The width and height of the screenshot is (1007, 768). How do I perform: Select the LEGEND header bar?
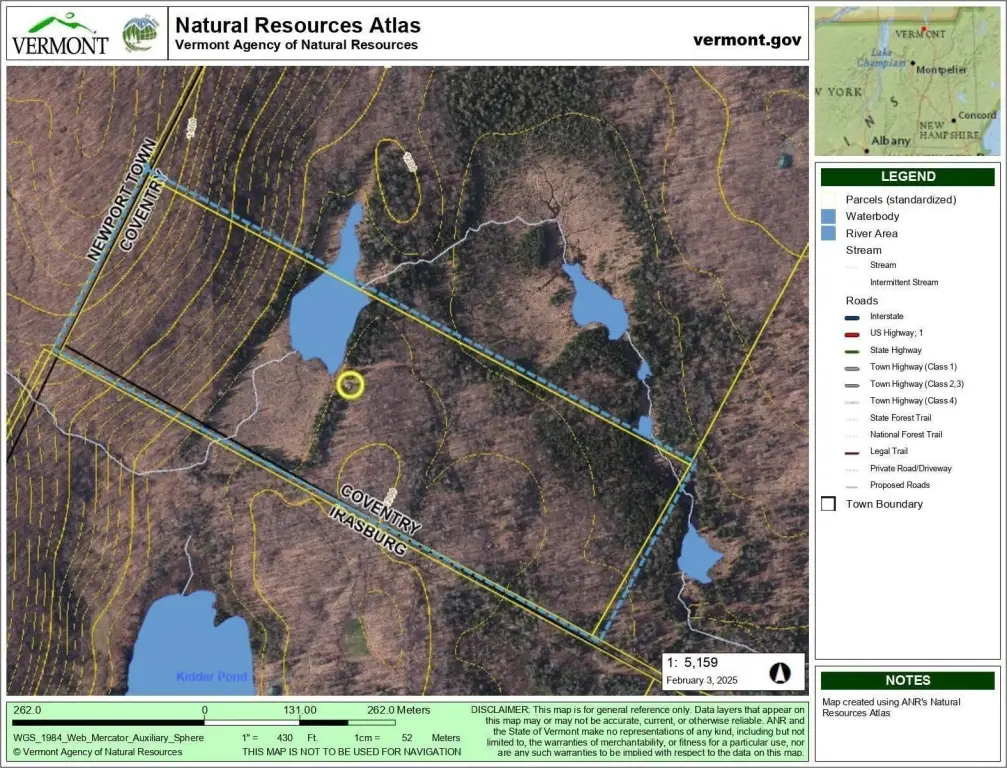coord(907,177)
